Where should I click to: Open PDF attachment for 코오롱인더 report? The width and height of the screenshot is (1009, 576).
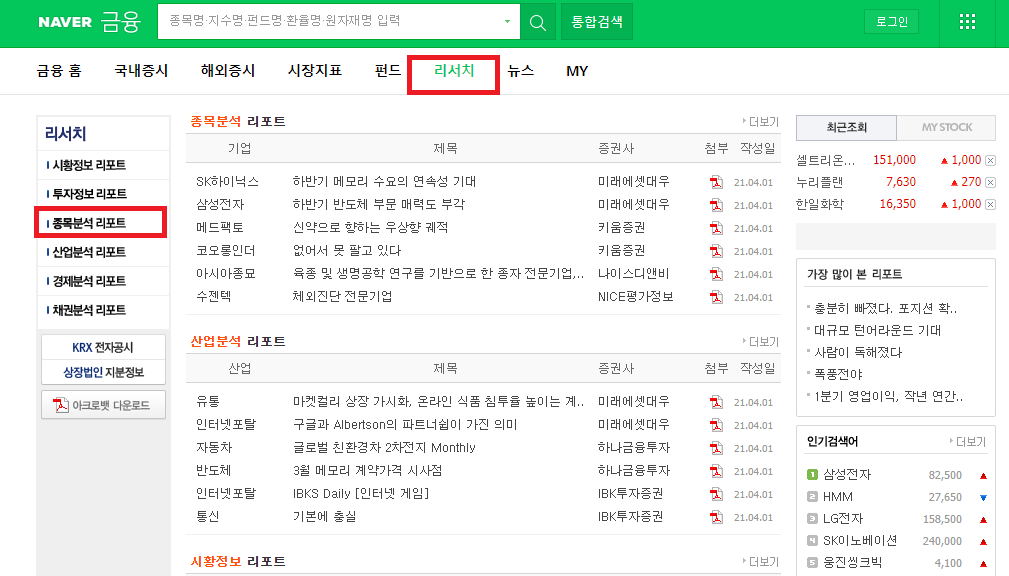716,251
